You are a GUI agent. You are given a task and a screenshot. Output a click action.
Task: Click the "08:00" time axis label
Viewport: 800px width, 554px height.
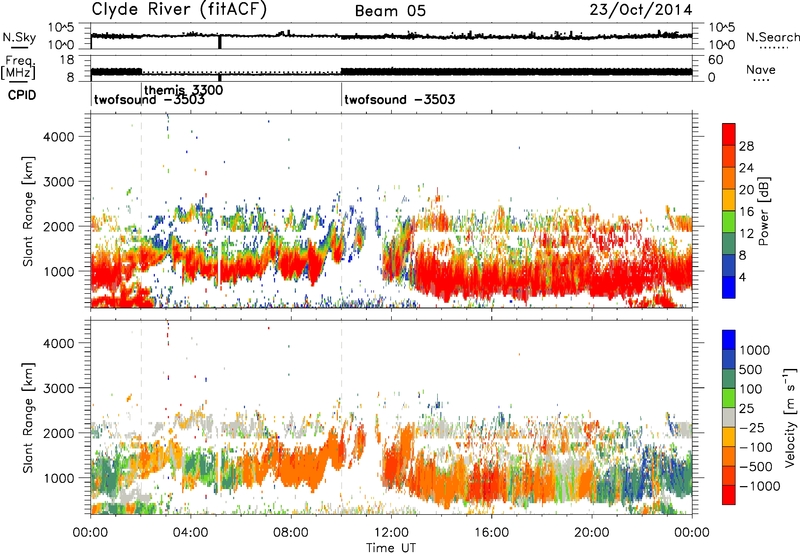(x=291, y=532)
